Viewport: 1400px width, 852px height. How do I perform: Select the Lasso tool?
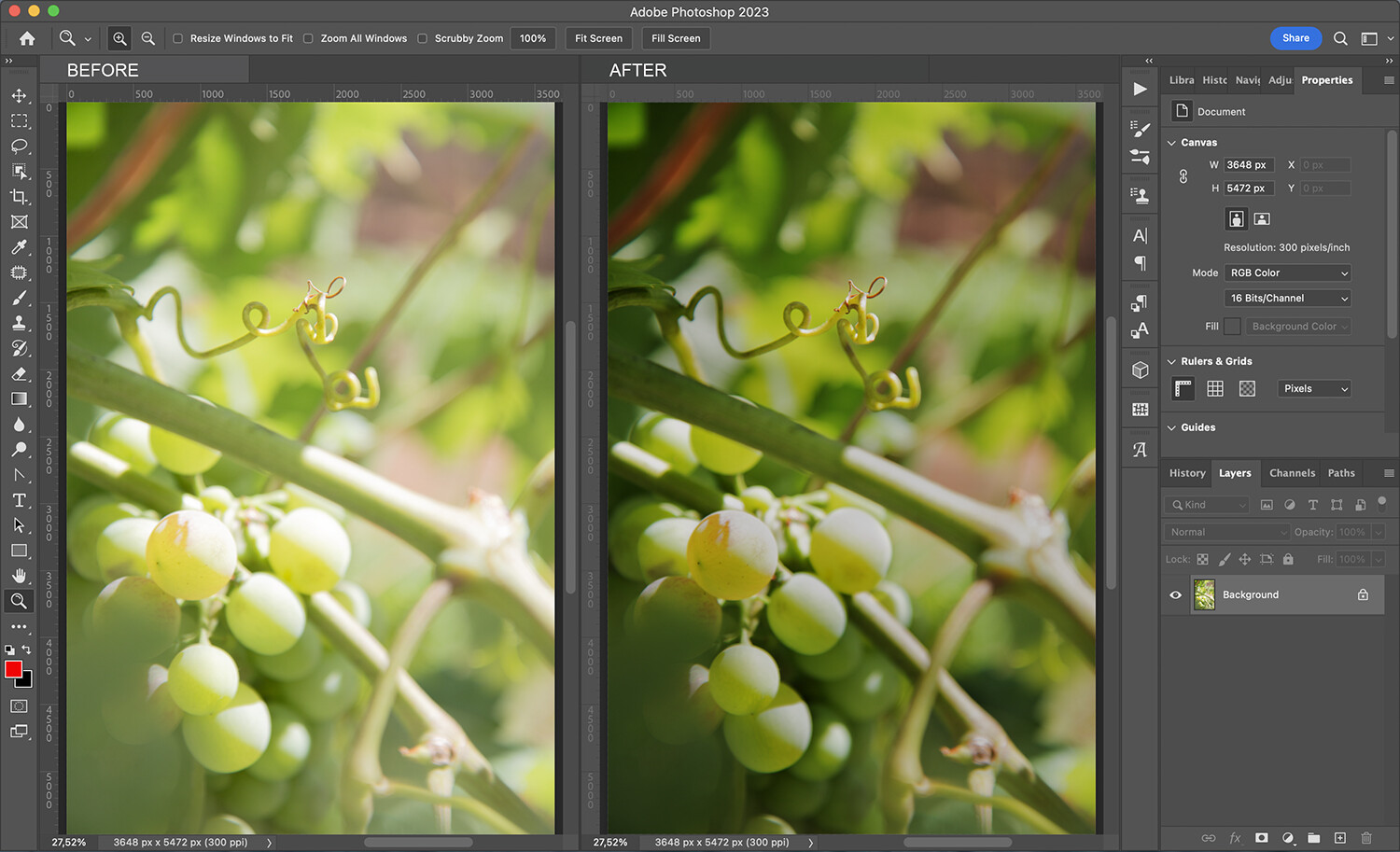pos(19,147)
